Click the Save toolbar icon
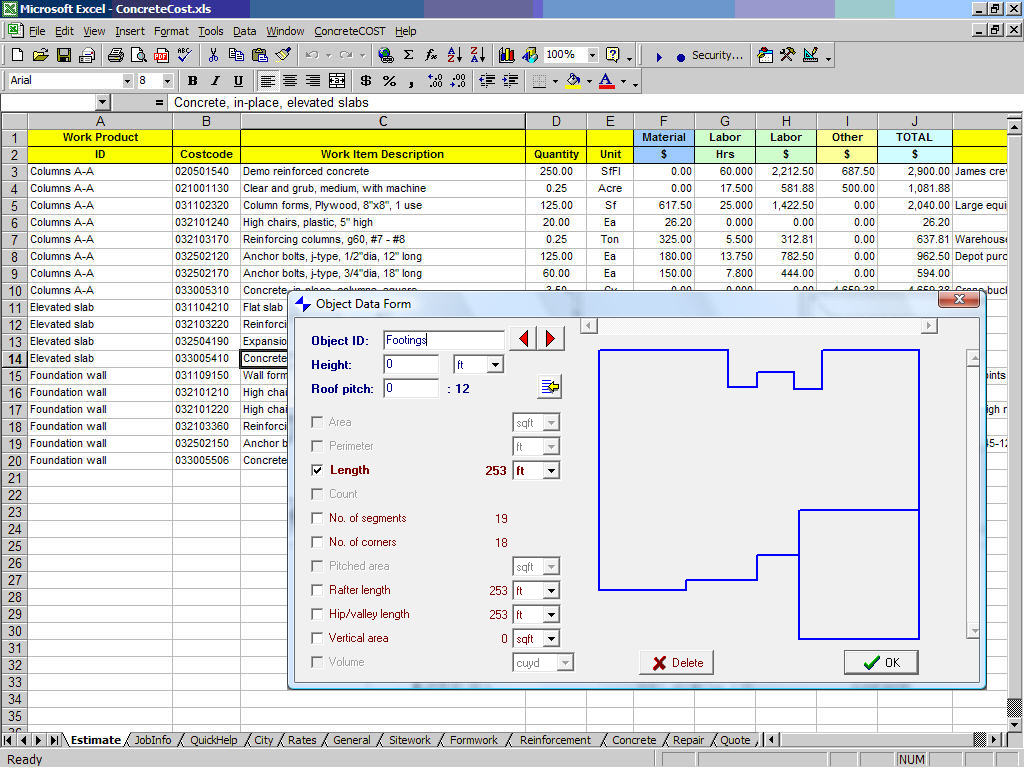 click(64, 56)
